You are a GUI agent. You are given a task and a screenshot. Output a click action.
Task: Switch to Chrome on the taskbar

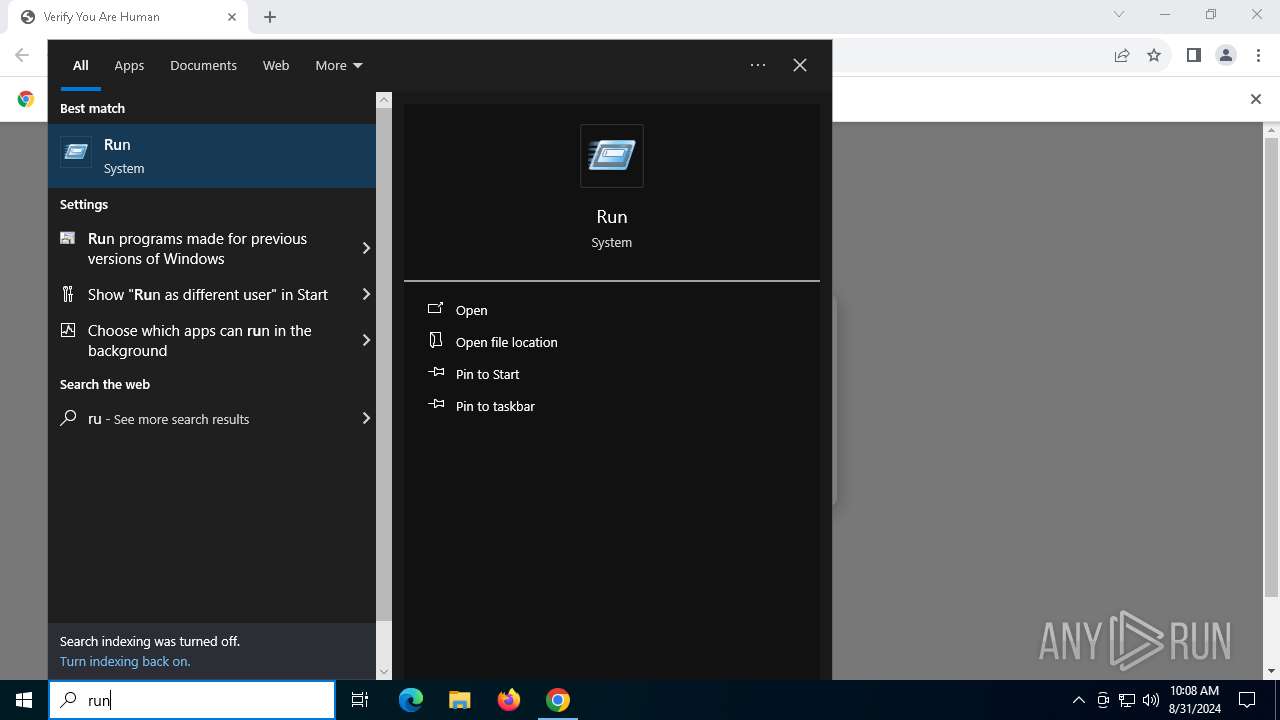[558, 700]
